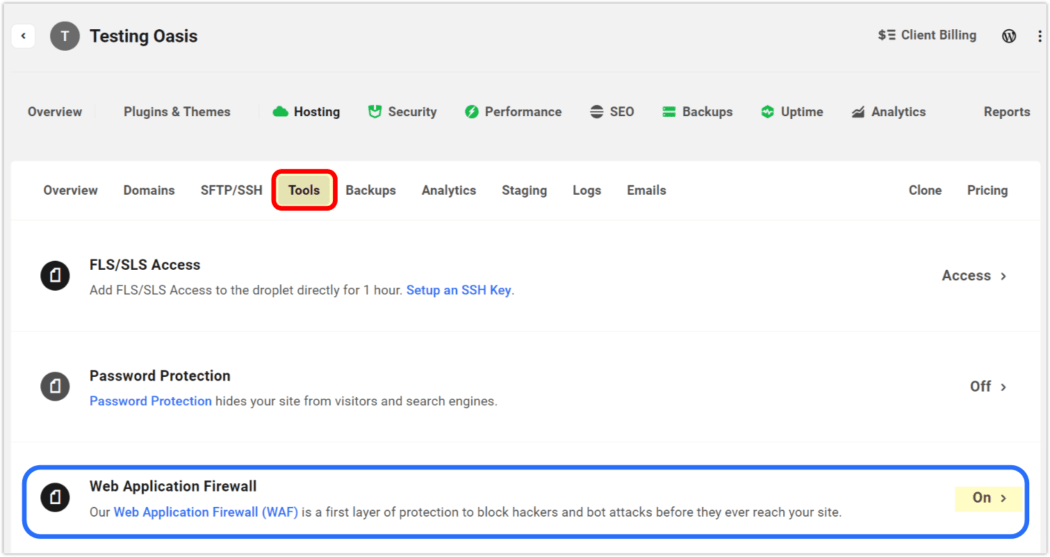Switch to the Security section
The width and height of the screenshot is (1050, 557).
pyautogui.click(x=402, y=112)
